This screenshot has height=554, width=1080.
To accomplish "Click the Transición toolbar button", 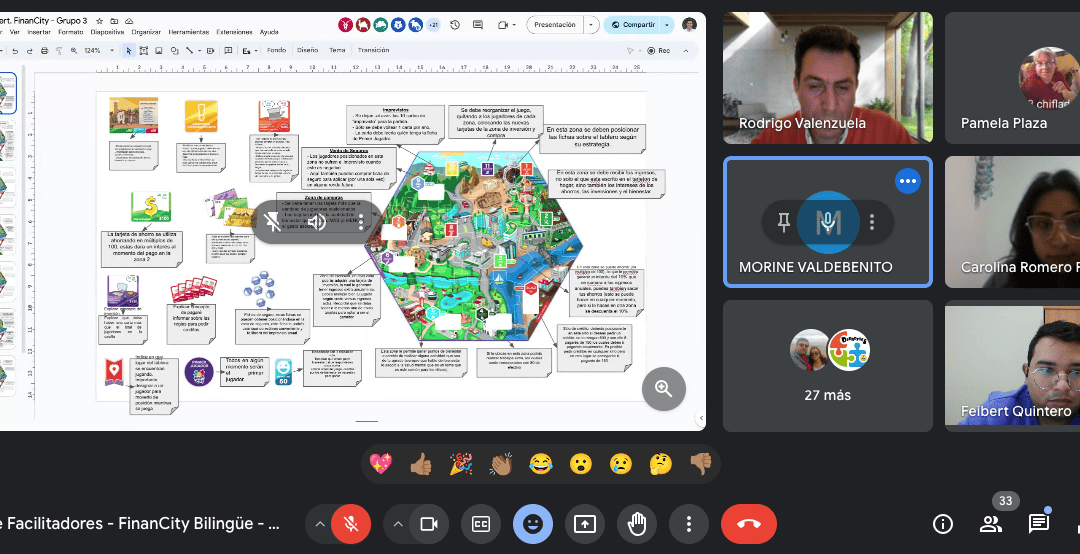I will tap(373, 50).
